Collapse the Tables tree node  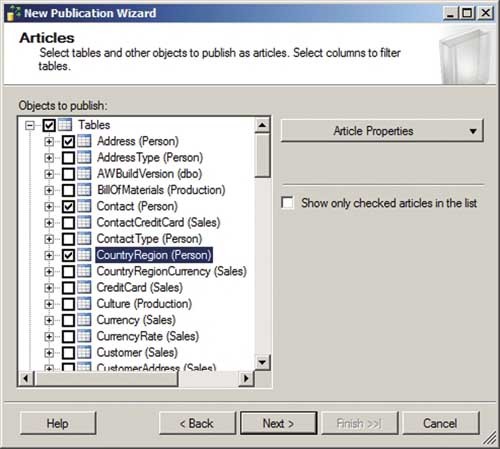click(x=30, y=126)
